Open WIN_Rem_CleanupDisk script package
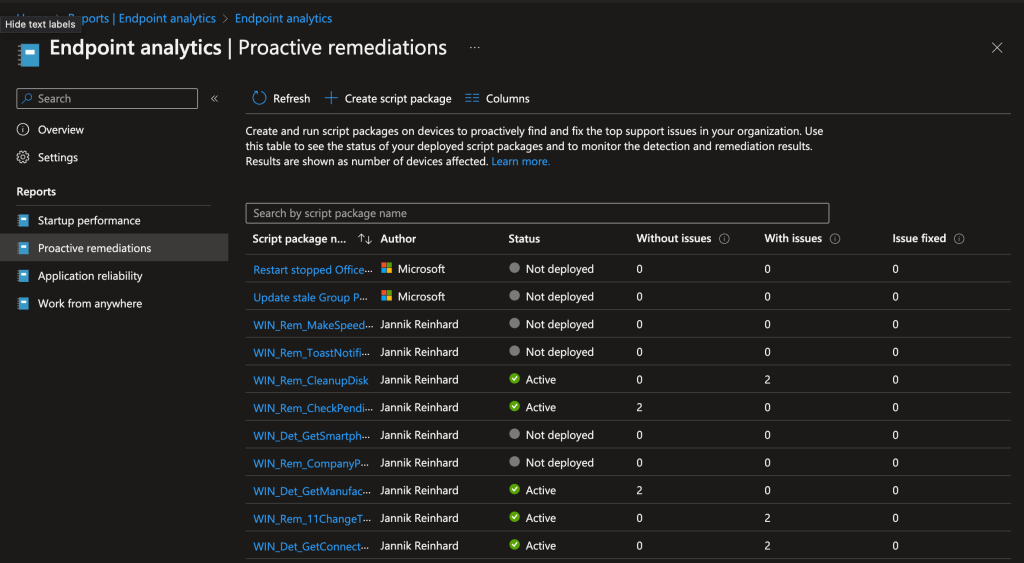Image resolution: width=1024 pixels, height=563 pixels. coord(311,380)
